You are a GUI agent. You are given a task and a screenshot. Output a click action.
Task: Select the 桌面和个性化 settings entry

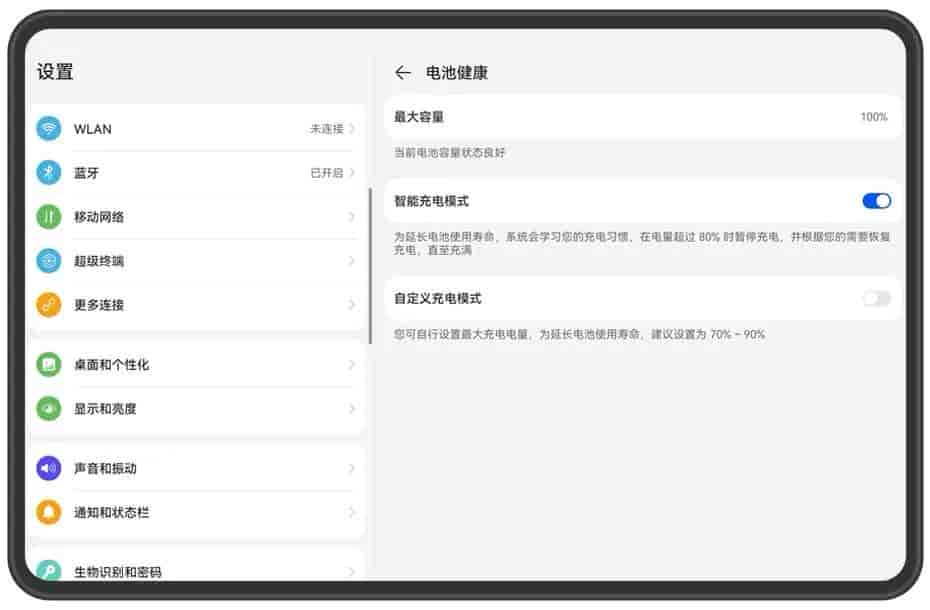[197, 364]
